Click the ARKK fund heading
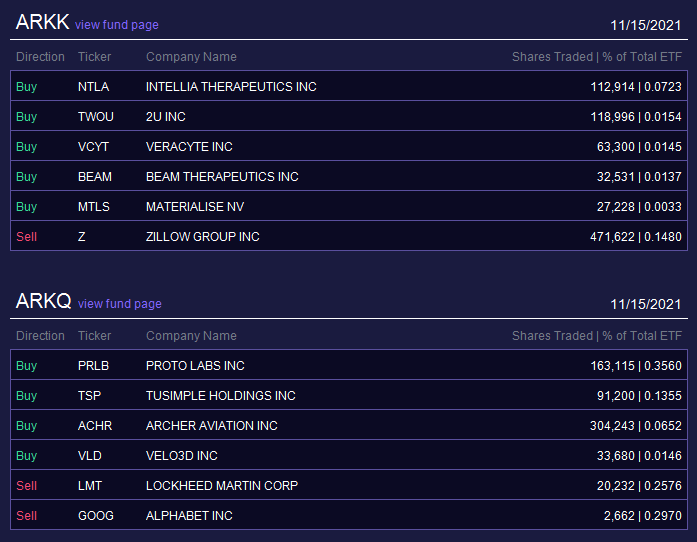This screenshot has height=542, width=697. [x=42, y=22]
